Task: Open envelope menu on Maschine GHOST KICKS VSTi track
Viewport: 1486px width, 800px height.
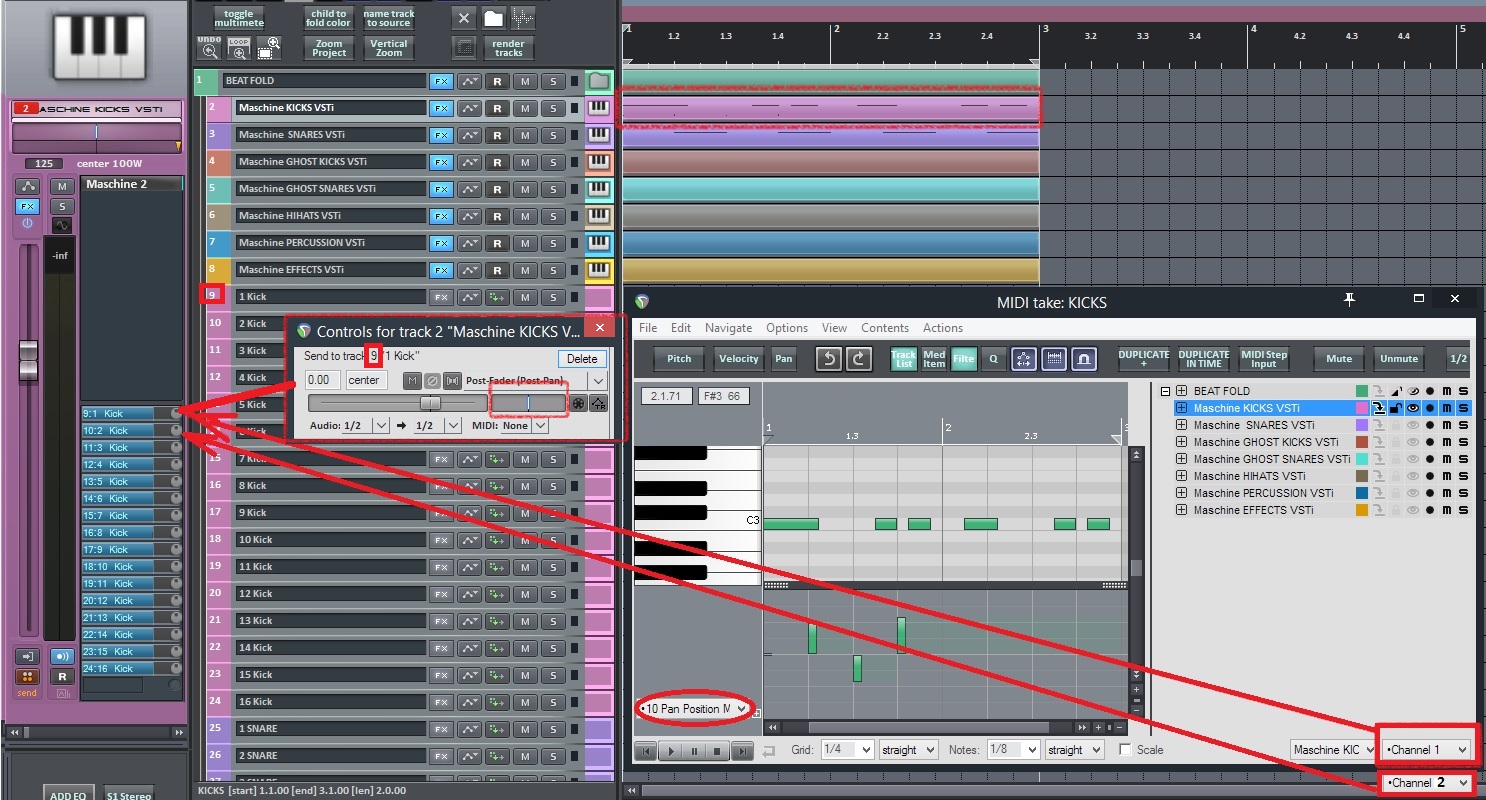Action: click(x=469, y=162)
